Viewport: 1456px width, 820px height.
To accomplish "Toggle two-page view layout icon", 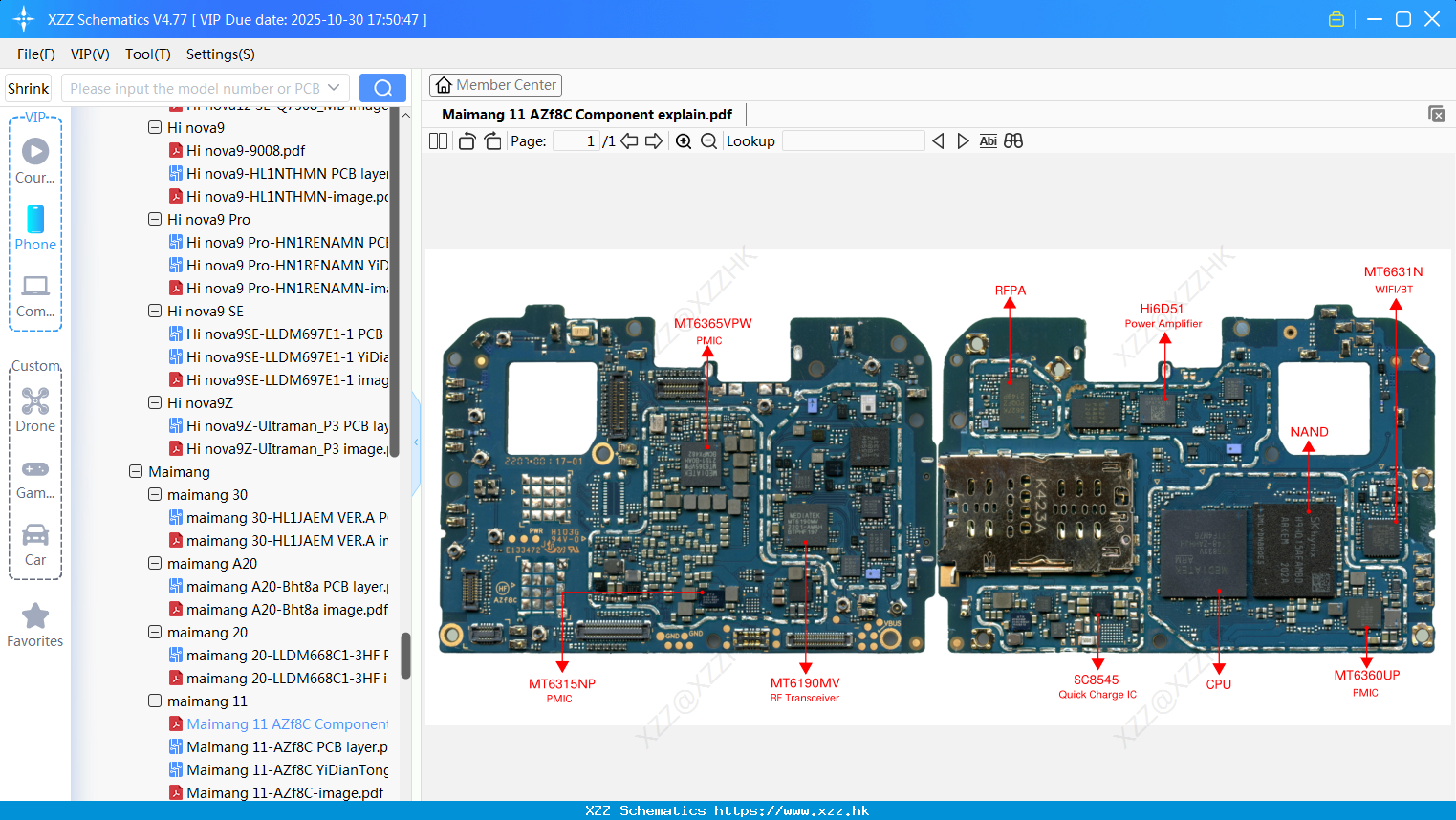I will [439, 141].
